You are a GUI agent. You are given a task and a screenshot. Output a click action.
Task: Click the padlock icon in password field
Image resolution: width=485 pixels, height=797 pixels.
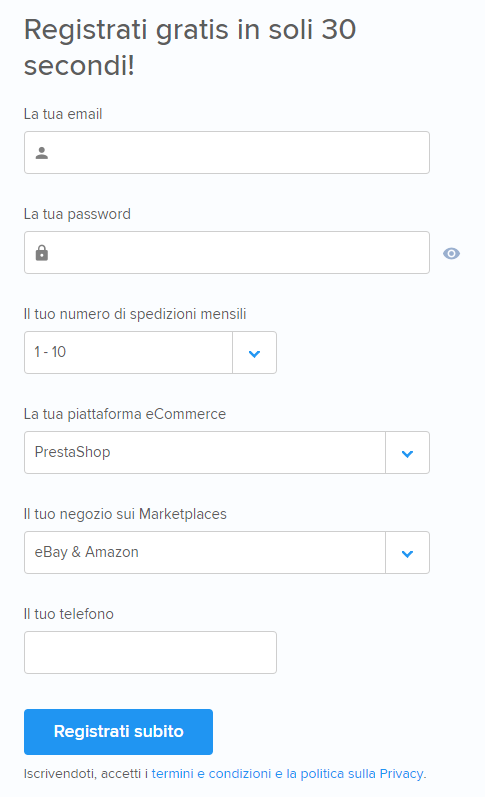click(x=42, y=253)
